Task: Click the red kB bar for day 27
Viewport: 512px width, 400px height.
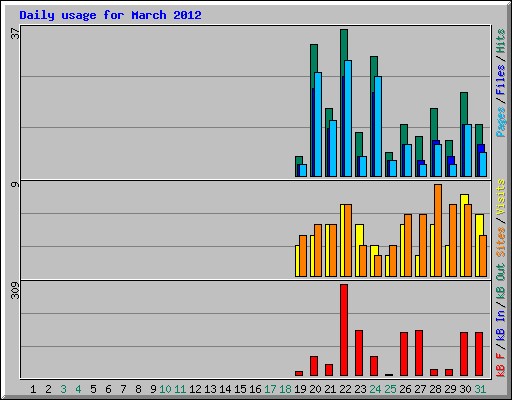Action: click(419, 353)
